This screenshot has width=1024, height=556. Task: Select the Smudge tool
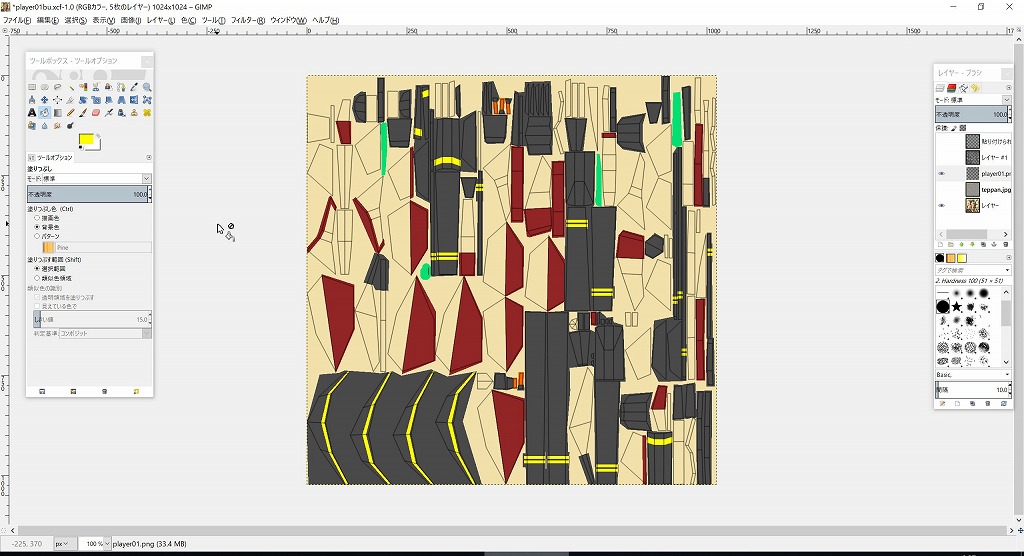click(57, 125)
